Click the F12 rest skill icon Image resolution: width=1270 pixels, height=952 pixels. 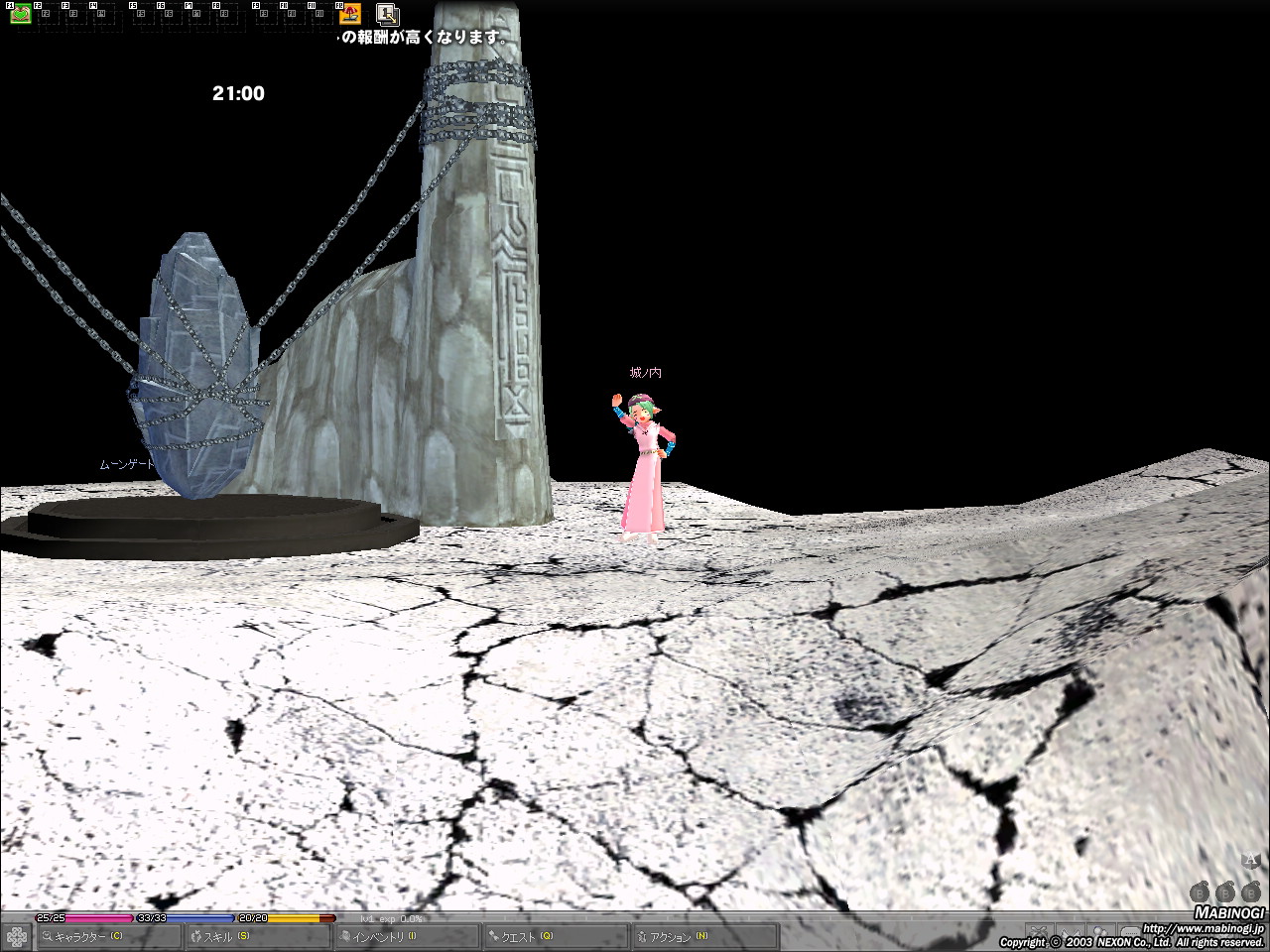349,14
